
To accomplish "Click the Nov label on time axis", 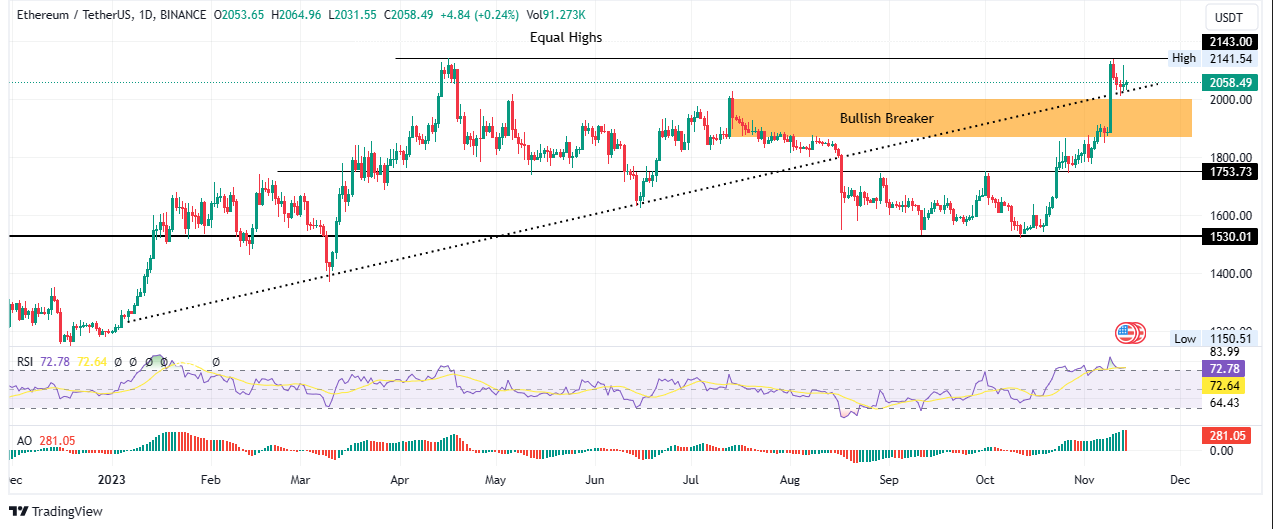I will click(x=1084, y=480).
